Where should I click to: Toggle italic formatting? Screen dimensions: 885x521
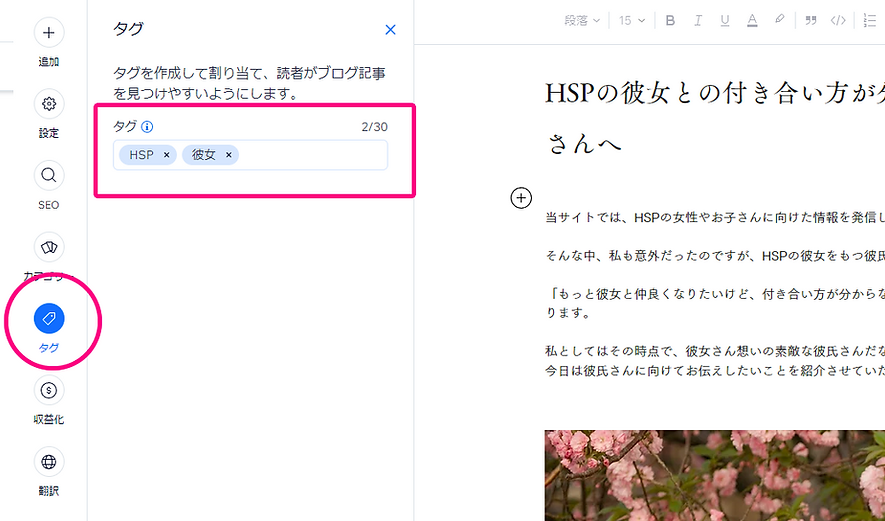coord(698,21)
